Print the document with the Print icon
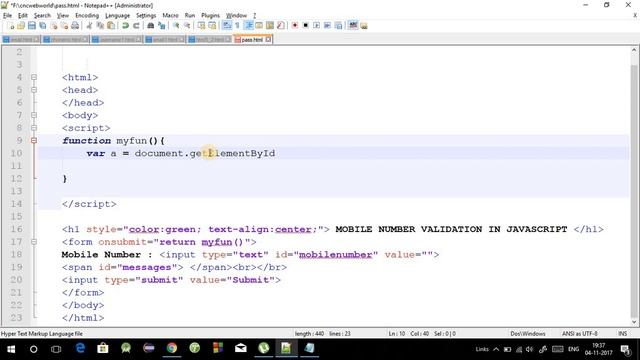 [x=75, y=25]
